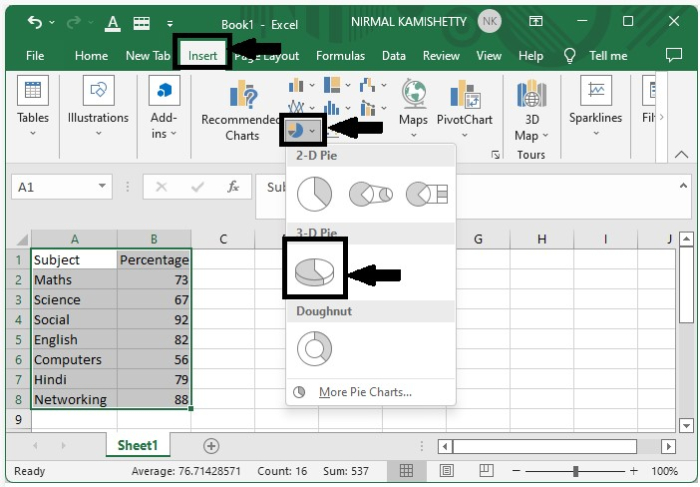
Task: Expand the formula bar
Action: [683, 186]
